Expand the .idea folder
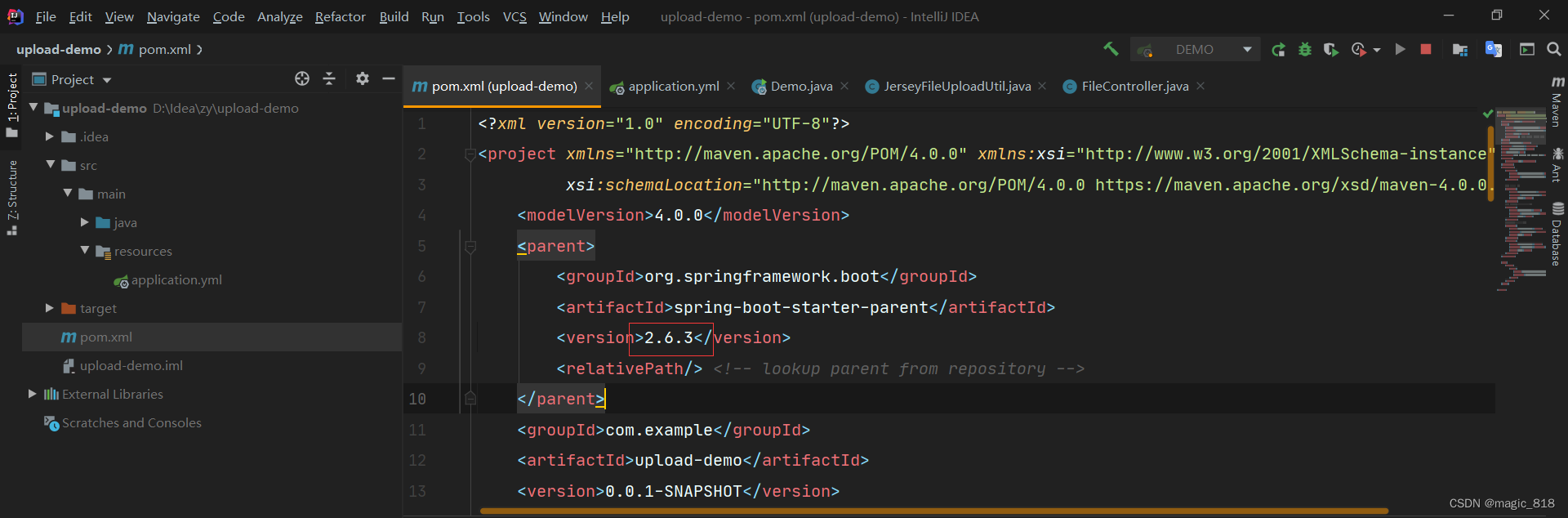 pos(50,136)
